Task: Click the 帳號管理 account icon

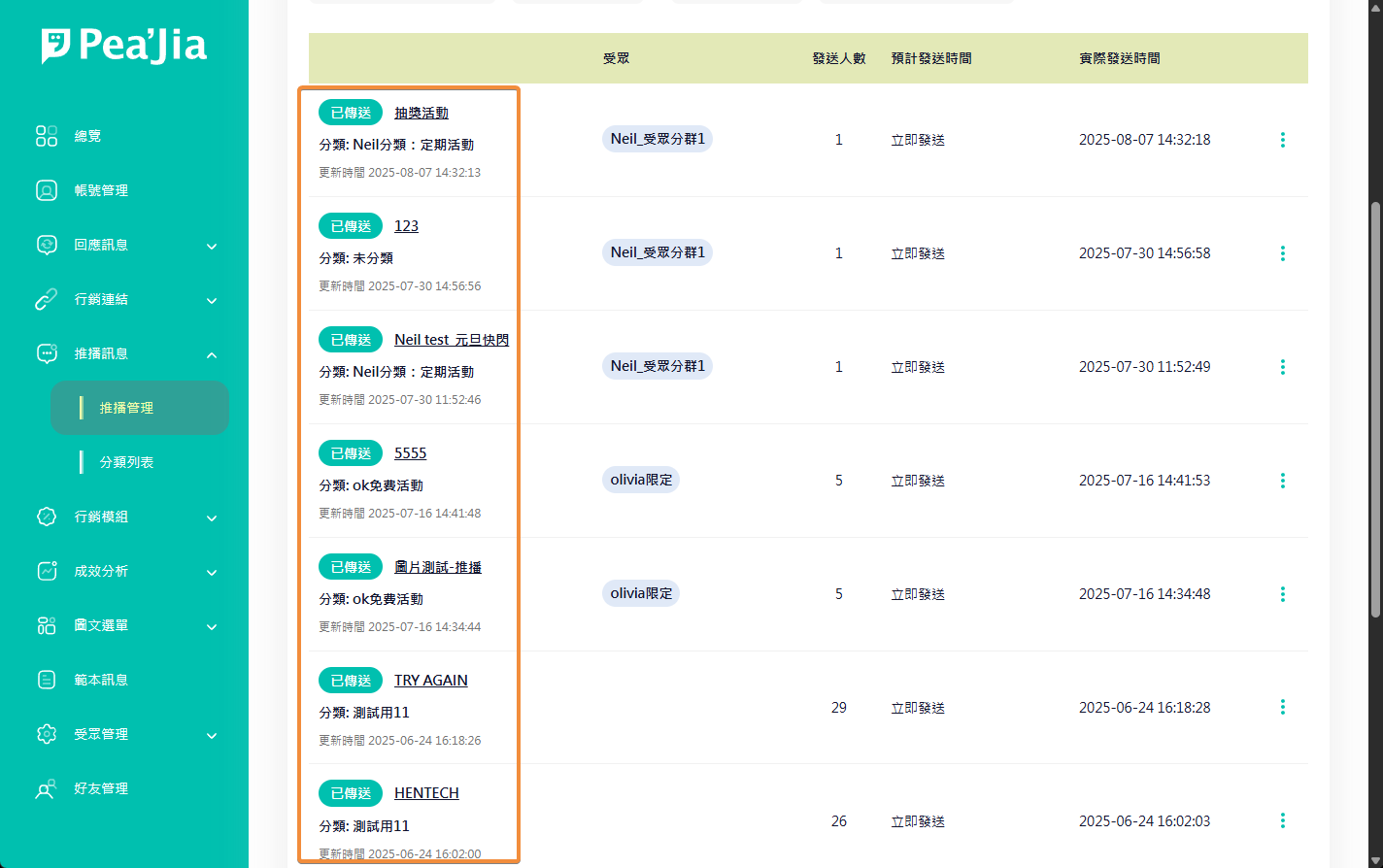Action: (x=47, y=190)
